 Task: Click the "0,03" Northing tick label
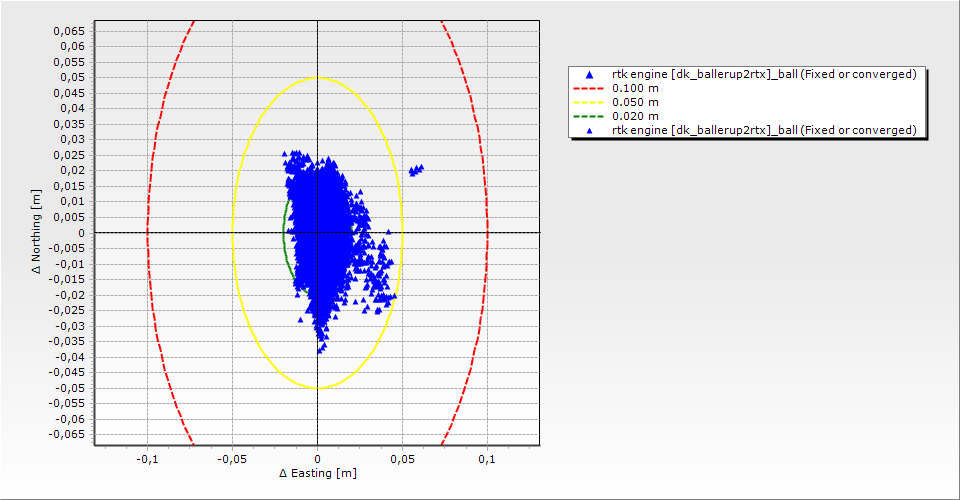[x=72, y=140]
